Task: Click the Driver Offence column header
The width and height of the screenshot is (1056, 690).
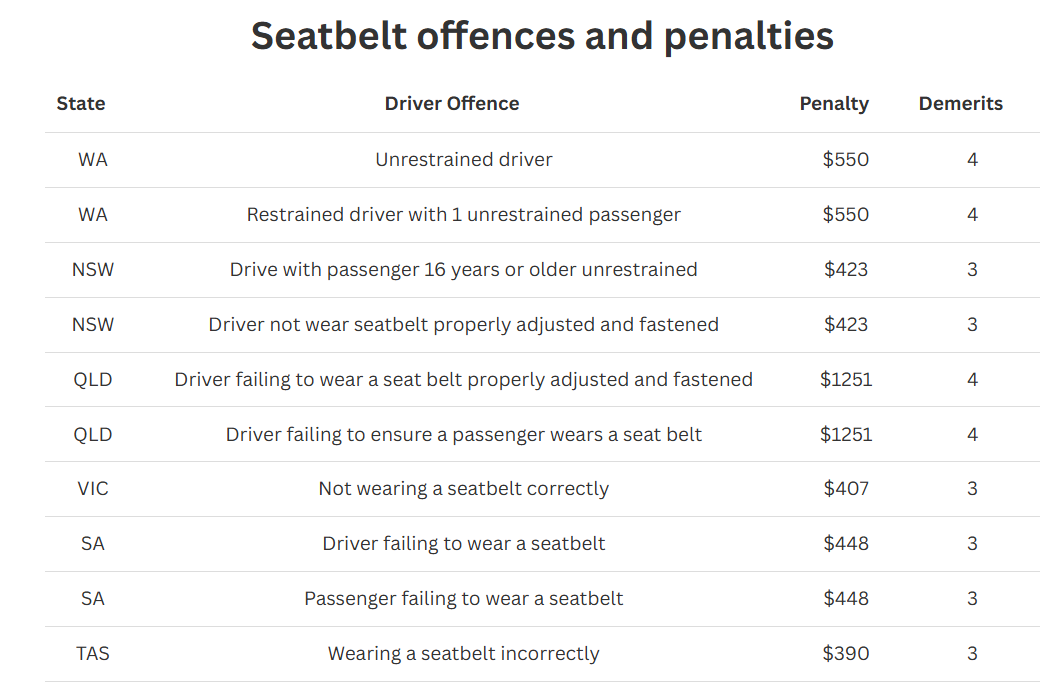Action: (452, 104)
